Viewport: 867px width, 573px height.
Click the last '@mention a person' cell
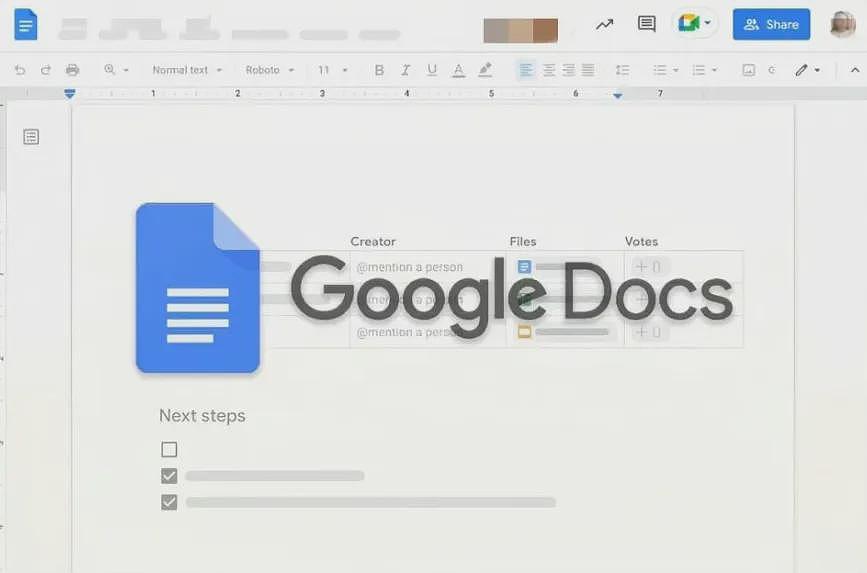[x=410, y=332]
